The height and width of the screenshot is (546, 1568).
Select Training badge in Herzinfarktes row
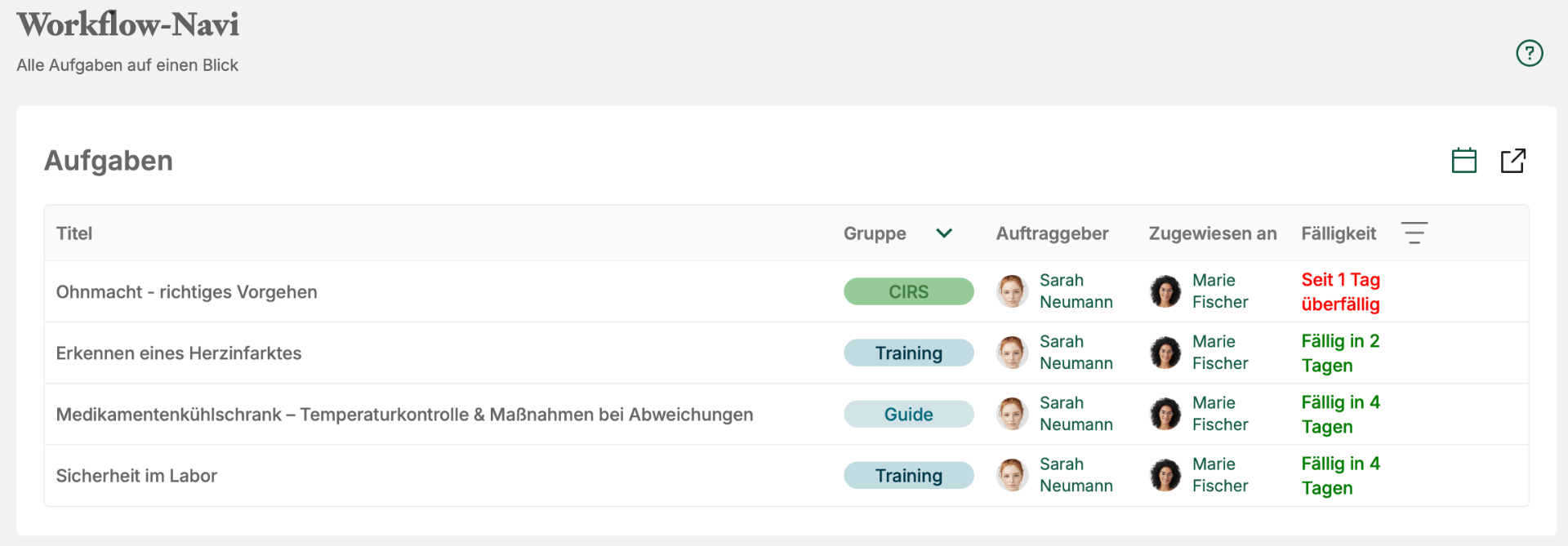(908, 353)
